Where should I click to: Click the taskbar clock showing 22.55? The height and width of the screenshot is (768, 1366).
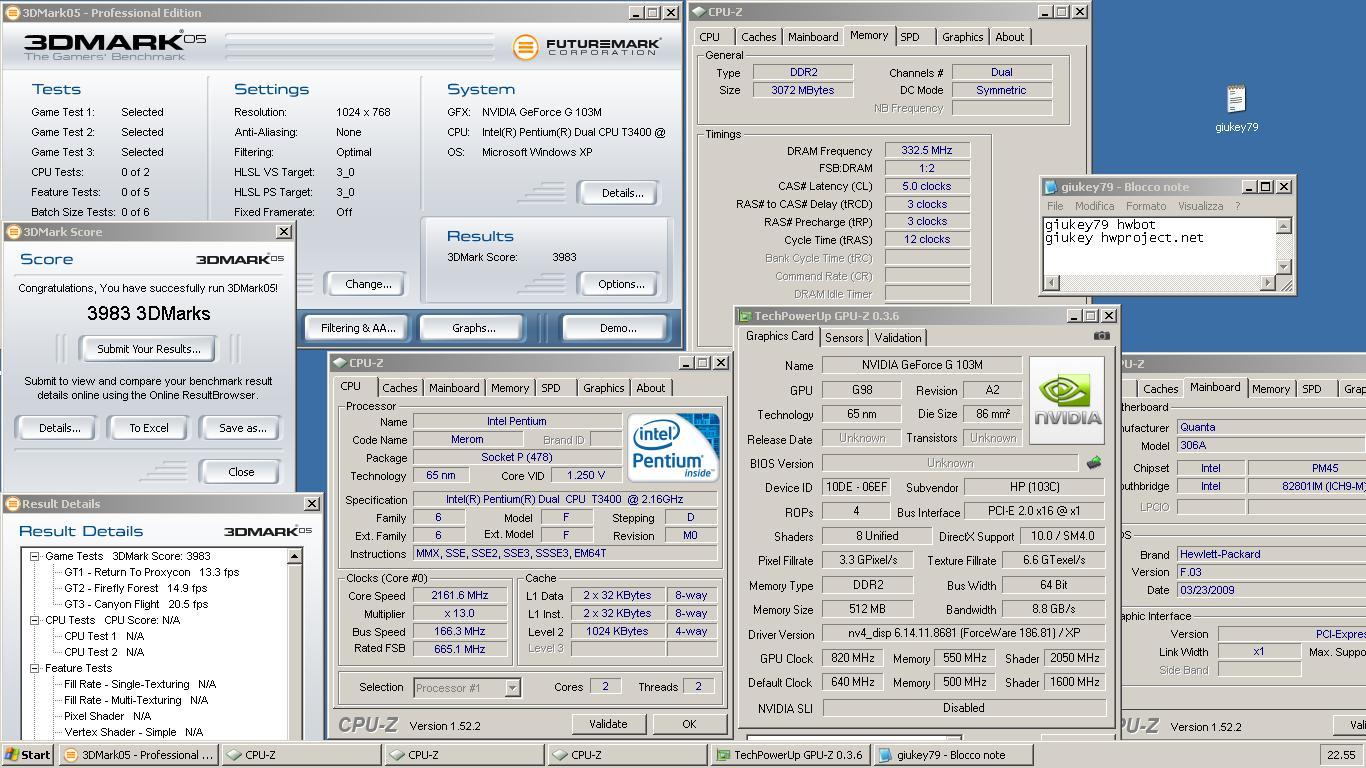click(x=1340, y=755)
